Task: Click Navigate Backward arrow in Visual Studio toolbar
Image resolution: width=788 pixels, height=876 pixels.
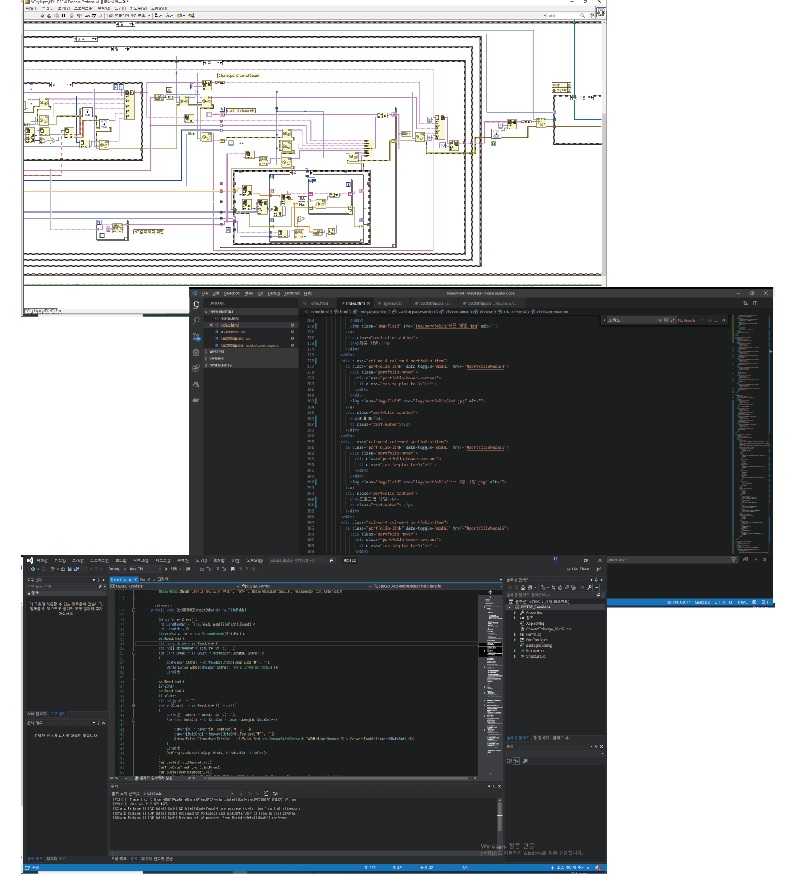Action: tap(33, 569)
